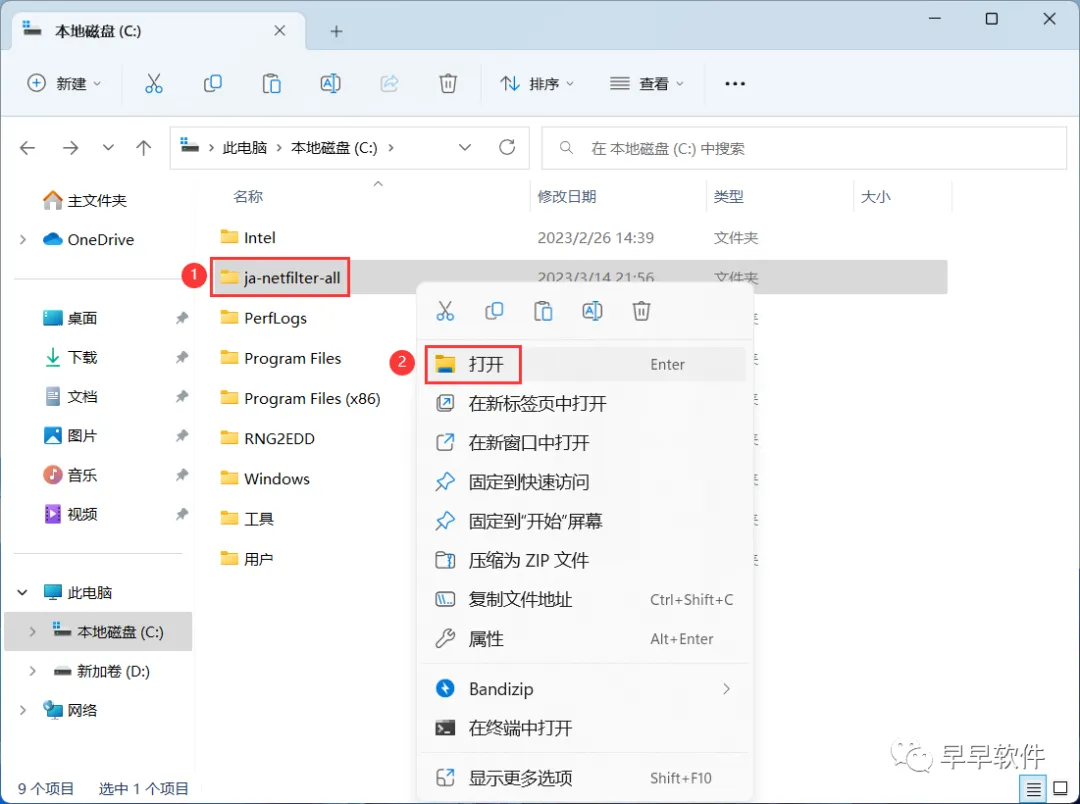Expand the 本地磁盘 (C:) tree node
The image size is (1080, 804).
[32, 632]
